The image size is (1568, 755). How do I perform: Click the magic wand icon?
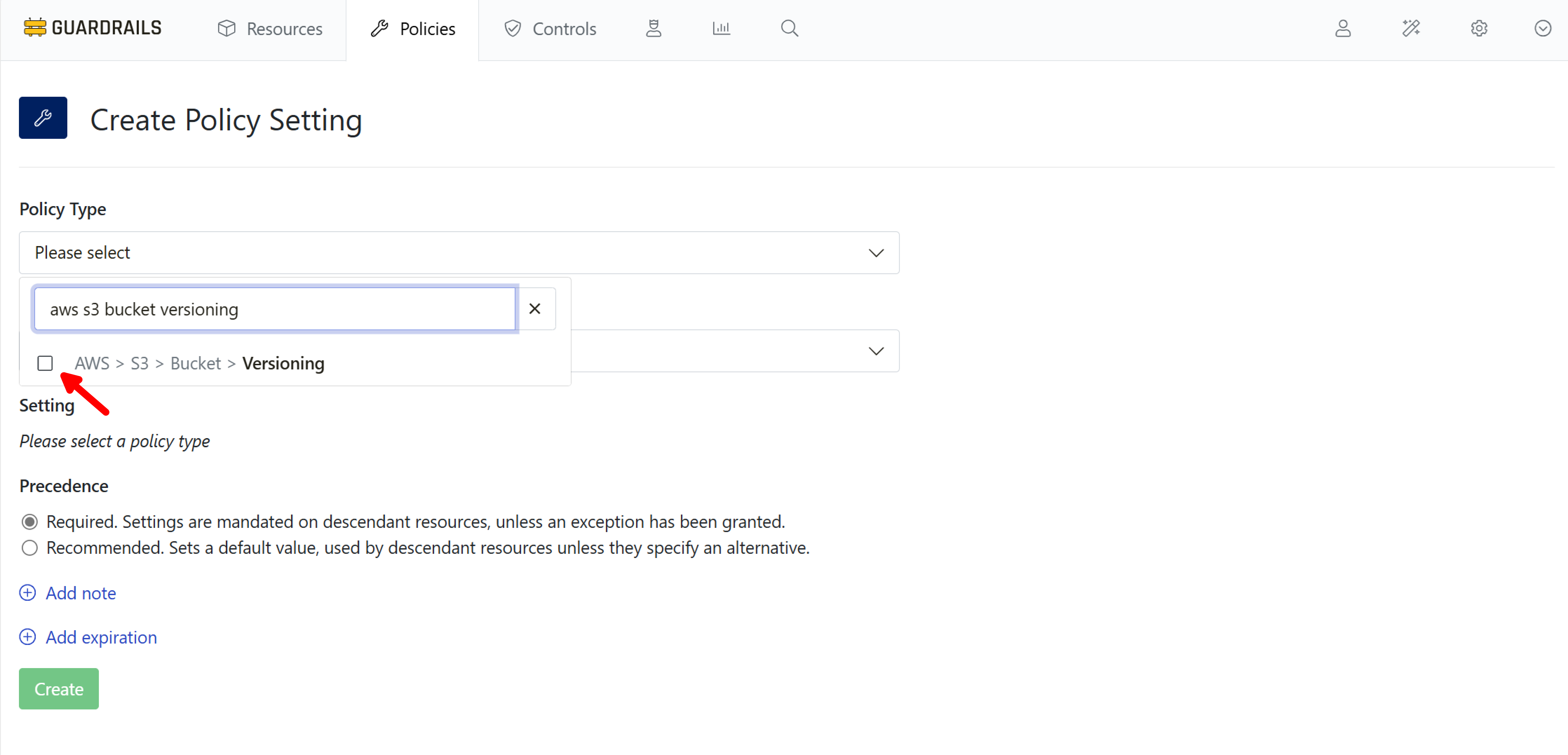tap(1412, 28)
